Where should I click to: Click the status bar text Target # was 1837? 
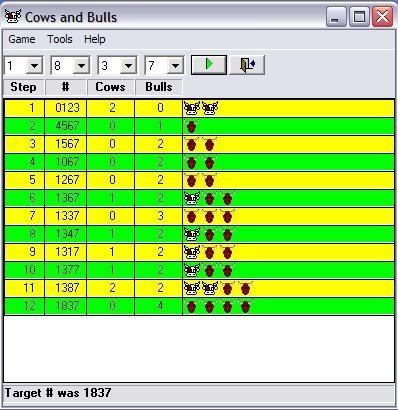58,393
